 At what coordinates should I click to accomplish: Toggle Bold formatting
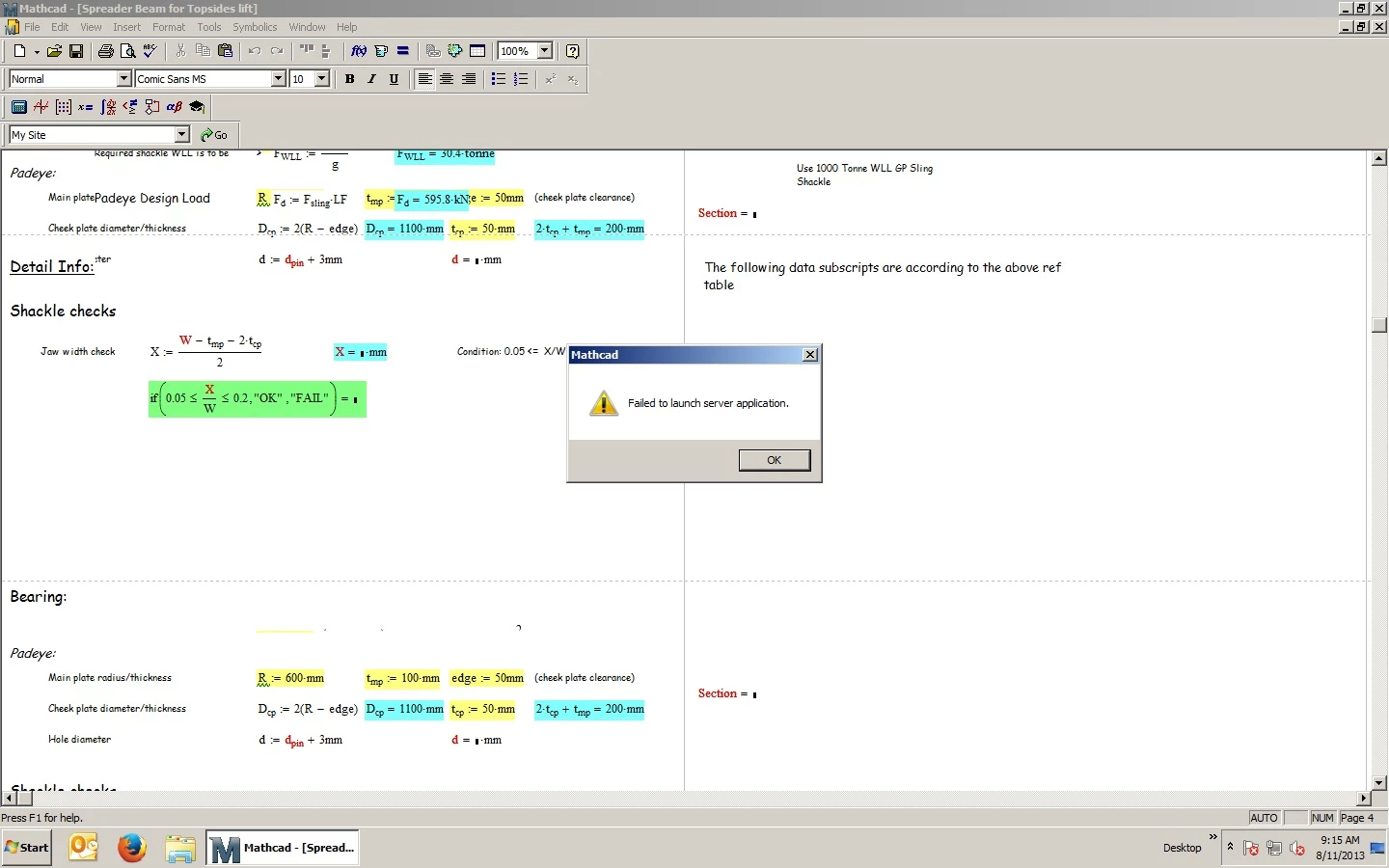(x=349, y=79)
